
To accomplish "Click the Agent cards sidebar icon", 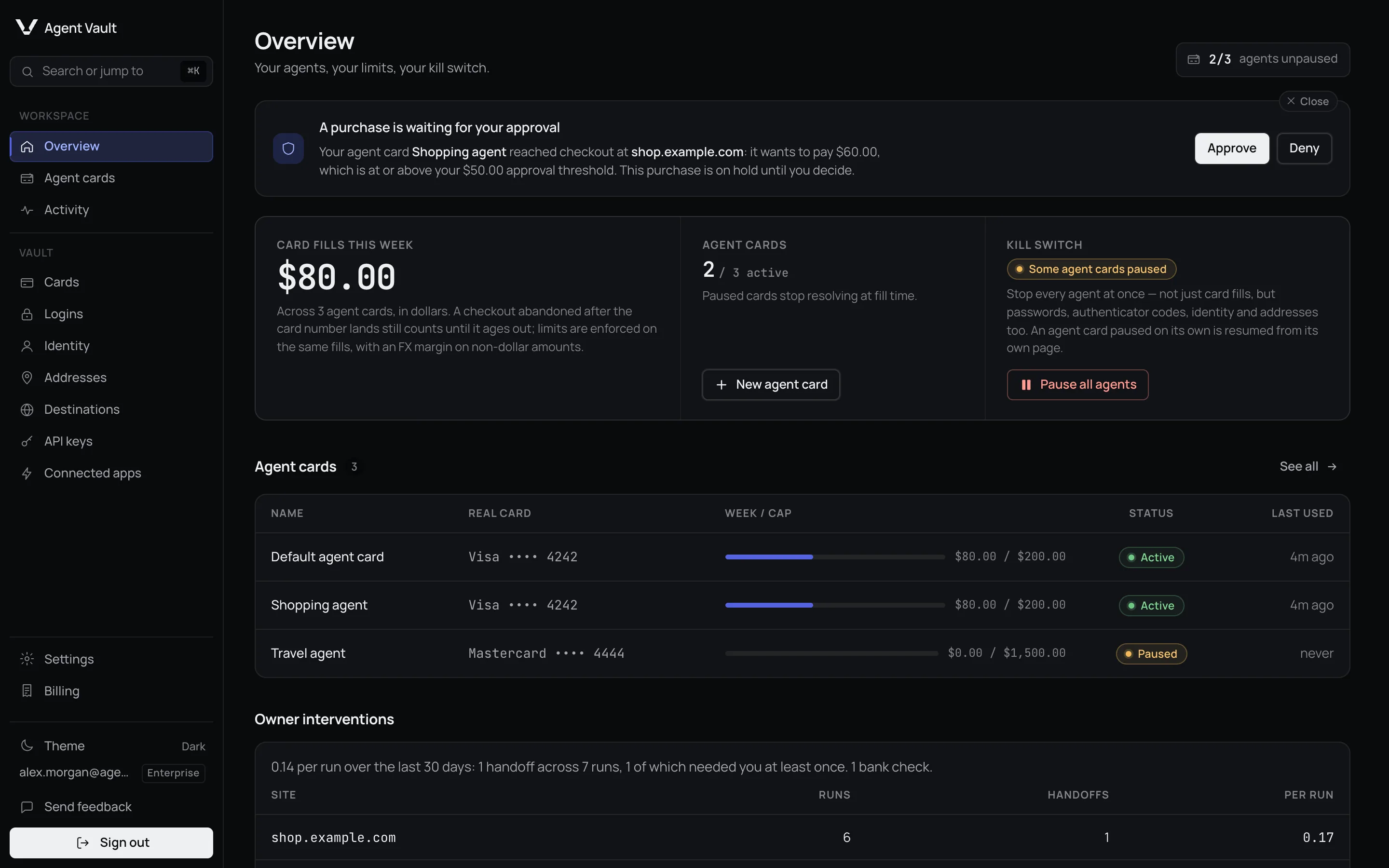I will [27, 178].
